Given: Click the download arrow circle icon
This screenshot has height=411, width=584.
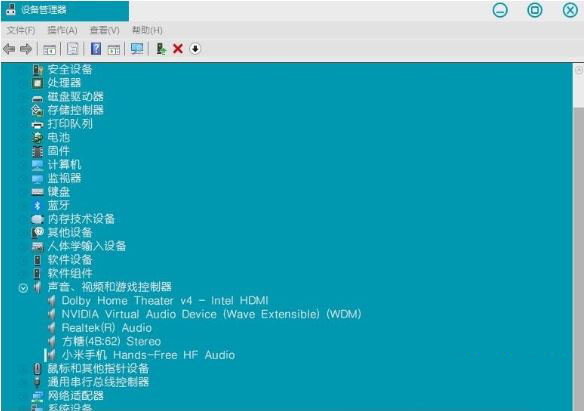Looking at the screenshot, I should pos(195,49).
